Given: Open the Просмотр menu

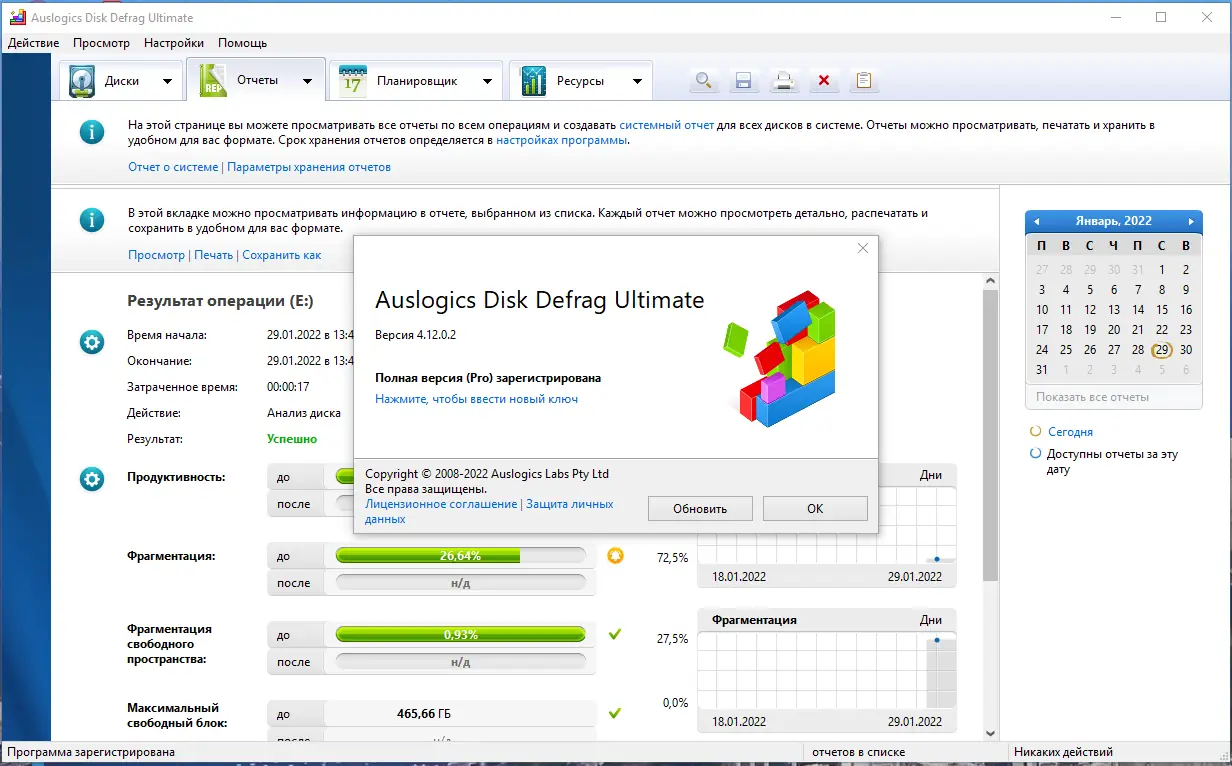Looking at the screenshot, I should [101, 43].
